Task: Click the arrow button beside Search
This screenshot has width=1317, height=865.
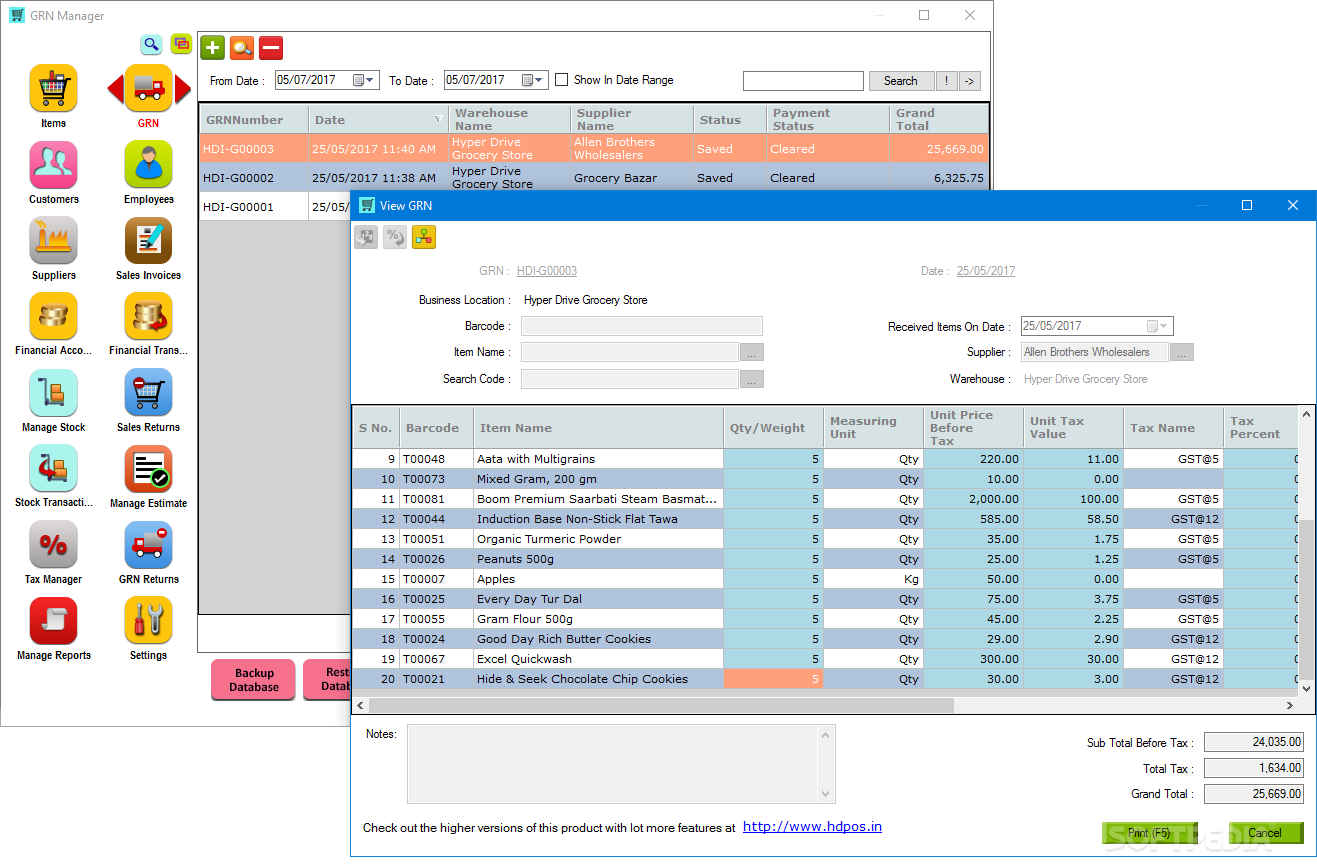Action: pos(970,81)
